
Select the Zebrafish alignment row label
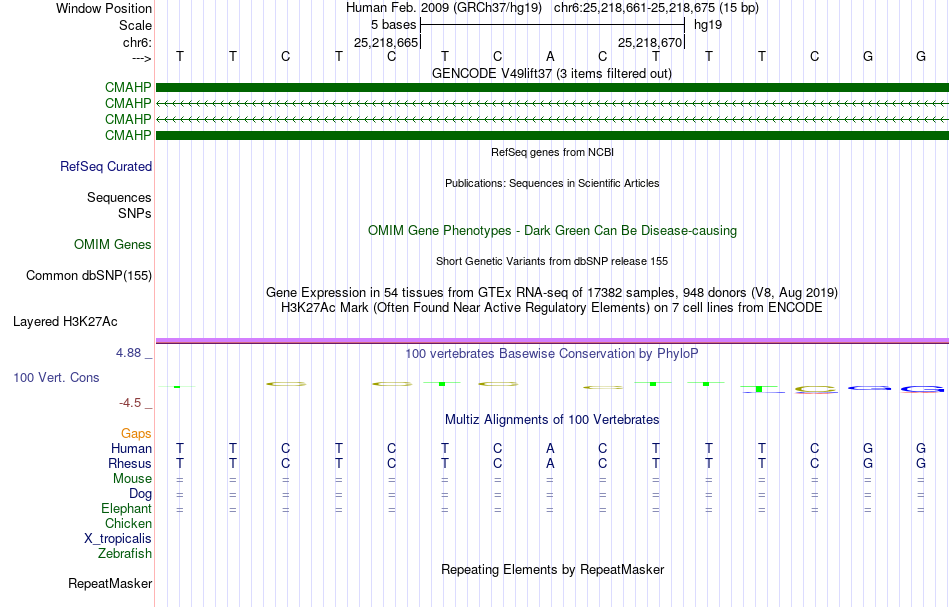(125, 553)
